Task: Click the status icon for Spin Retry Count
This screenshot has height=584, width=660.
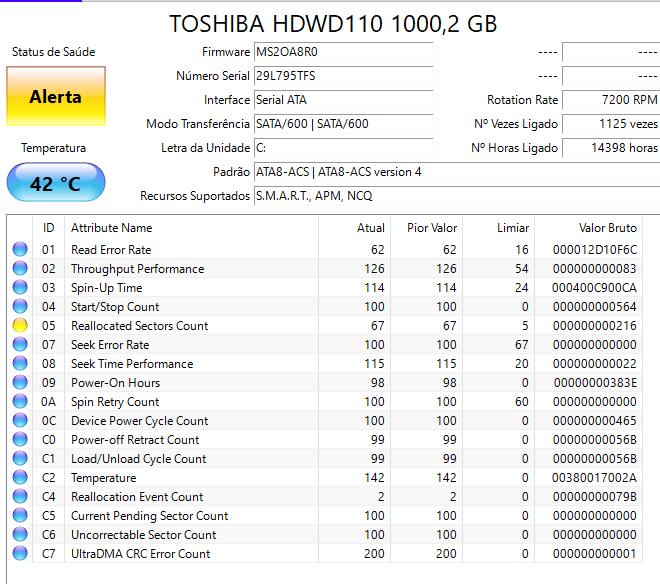Action: pyautogui.click(x=20, y=401)
